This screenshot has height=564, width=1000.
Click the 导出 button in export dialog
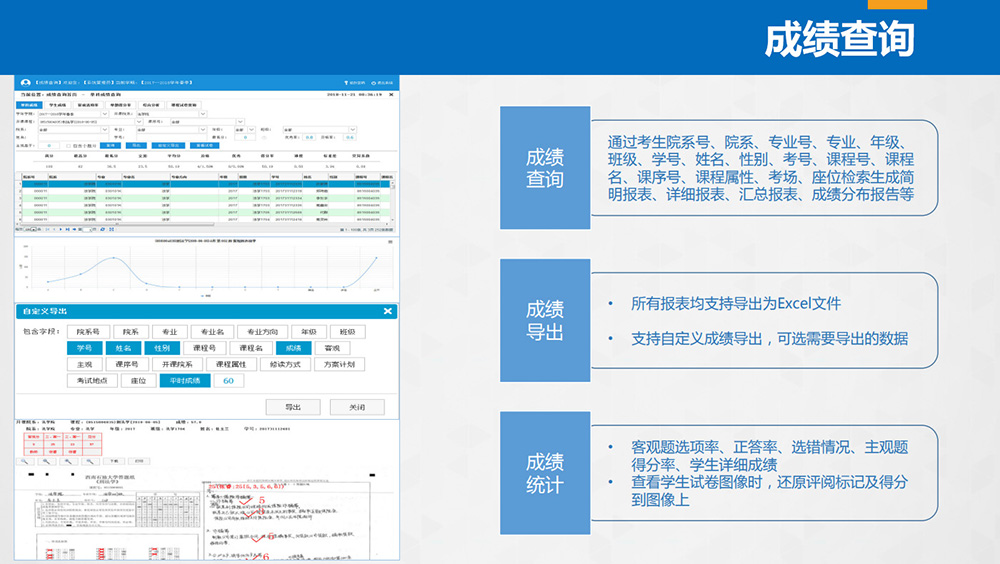pos(293,407)
